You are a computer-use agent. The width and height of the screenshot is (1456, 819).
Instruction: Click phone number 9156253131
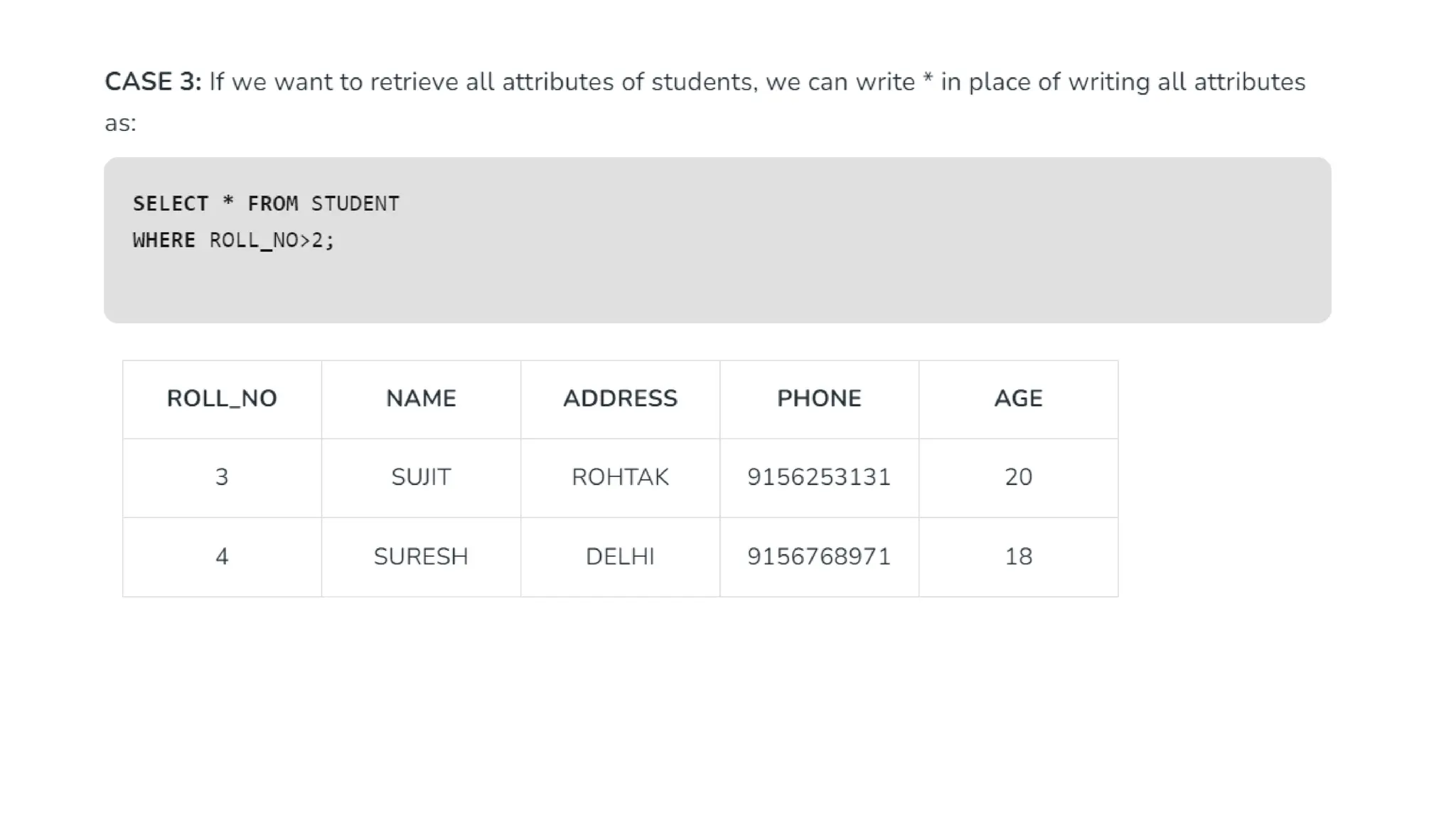pyautogui.click(x=819, y=477)
